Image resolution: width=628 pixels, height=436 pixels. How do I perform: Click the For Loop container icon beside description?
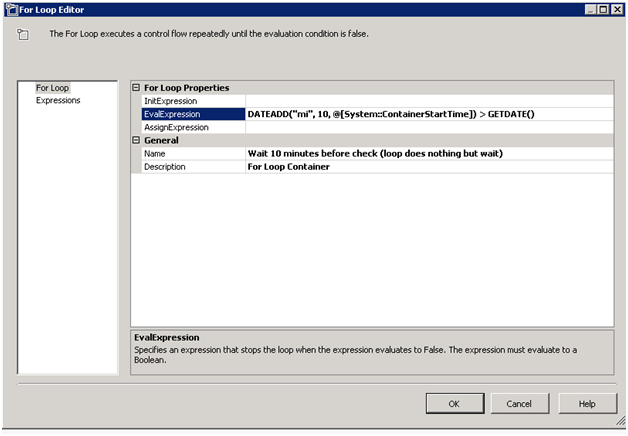(x=23, y=35)
